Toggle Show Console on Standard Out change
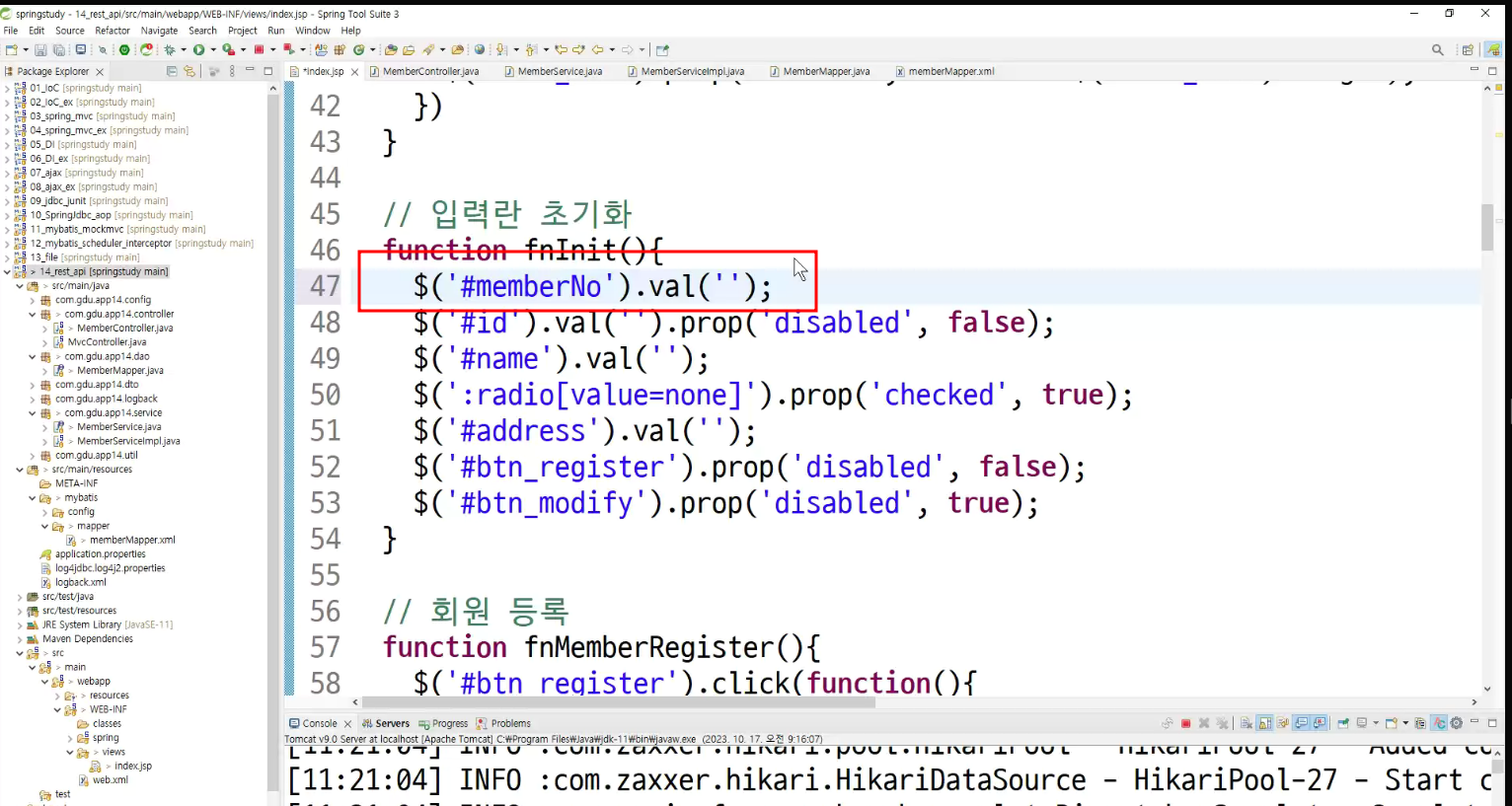The width and height of the screenshot is (1512, 806). tap(1301, 723)
